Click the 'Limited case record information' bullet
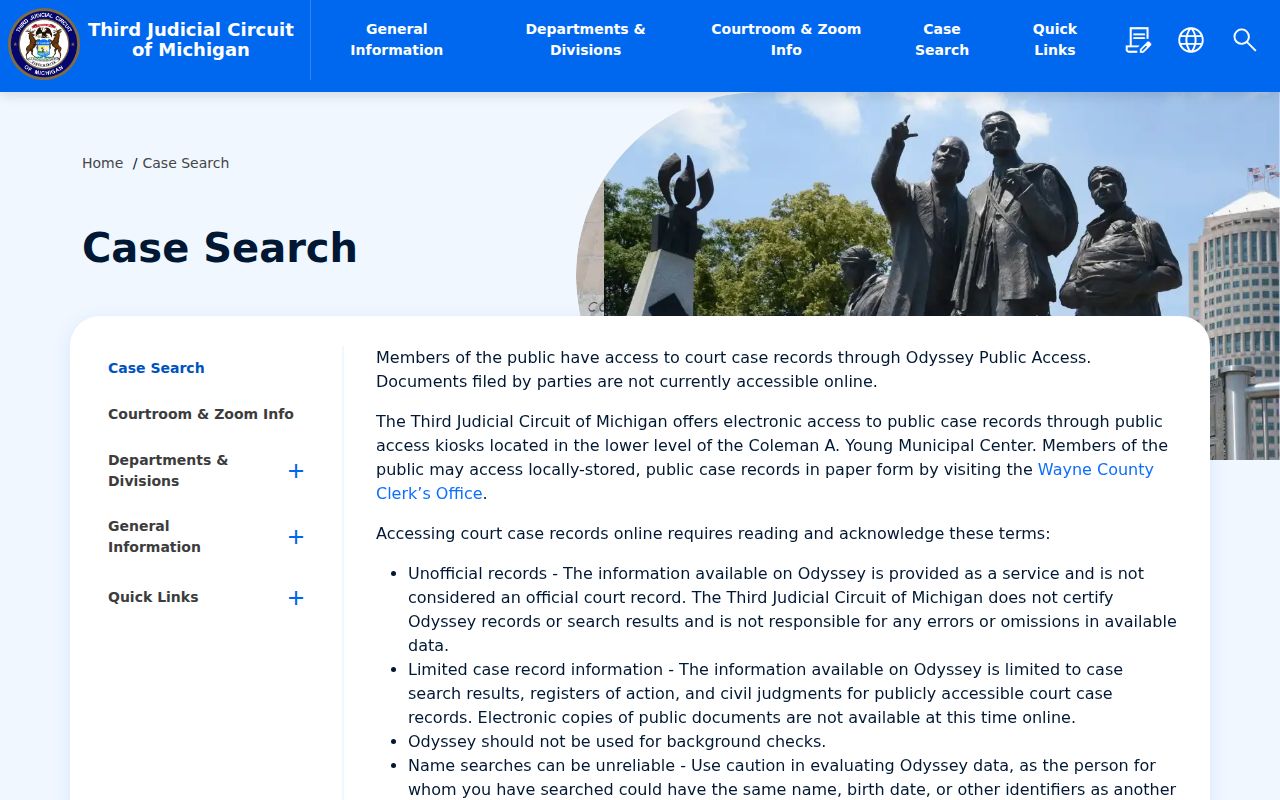 point(765,693)
